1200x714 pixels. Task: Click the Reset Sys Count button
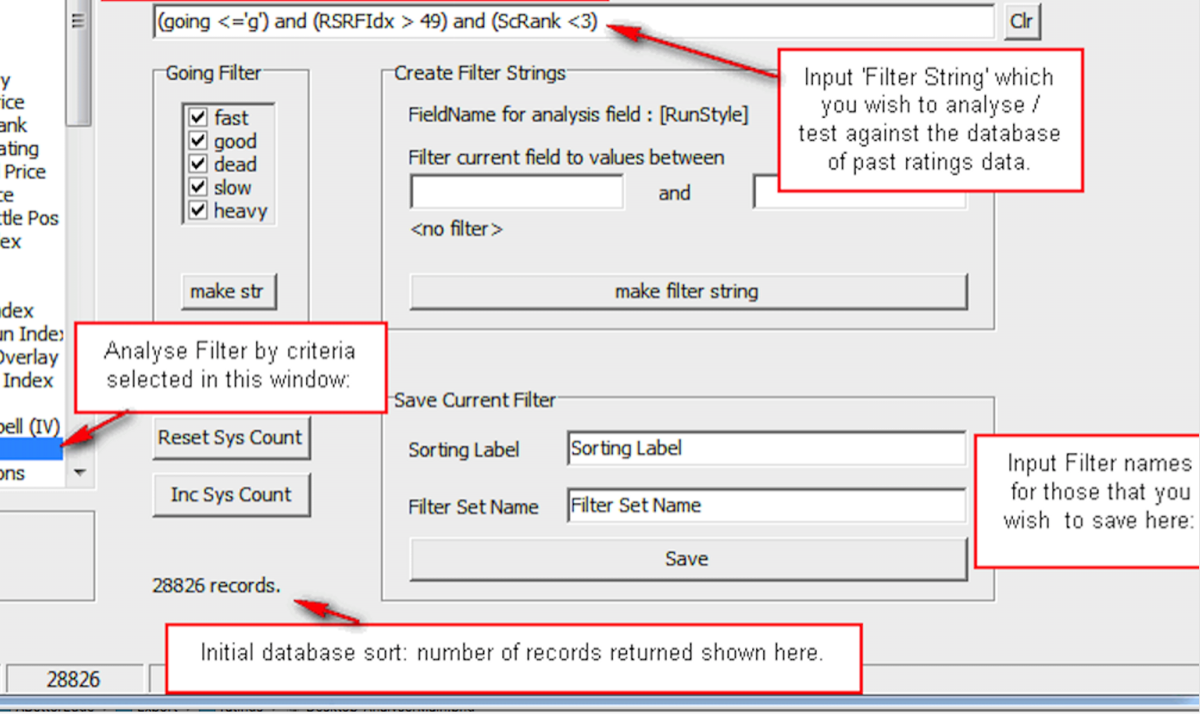[230, 437]
